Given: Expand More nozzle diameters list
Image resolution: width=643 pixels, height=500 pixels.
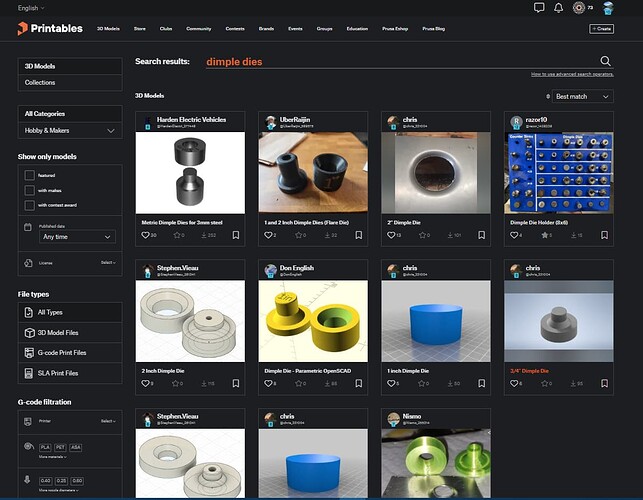Looking at the screenshot, I should tap(58, 490).
